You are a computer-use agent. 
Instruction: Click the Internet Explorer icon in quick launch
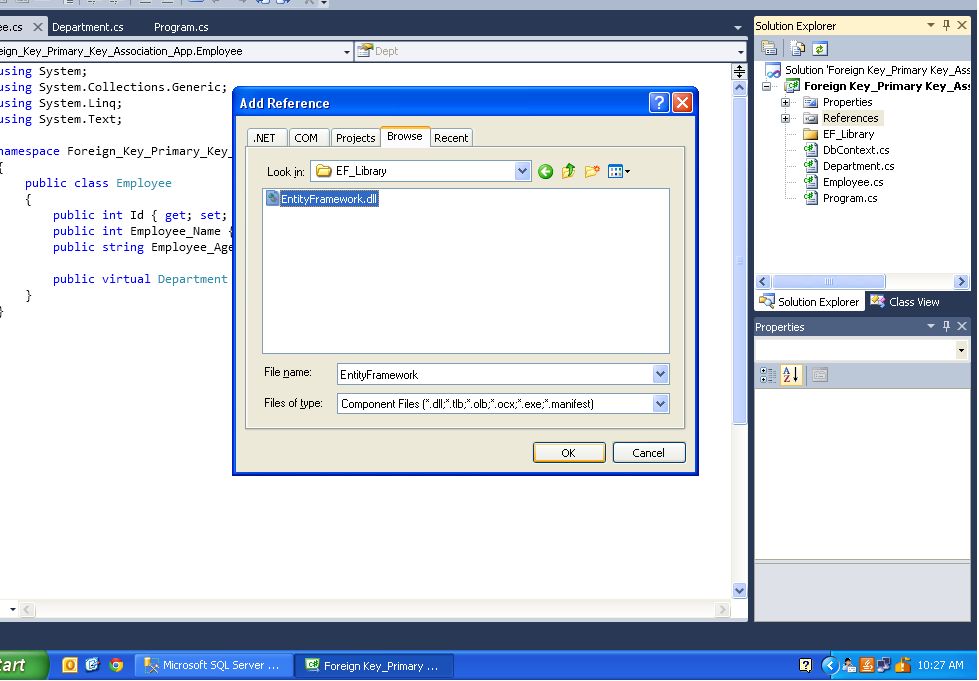click(x=92, y=665)
